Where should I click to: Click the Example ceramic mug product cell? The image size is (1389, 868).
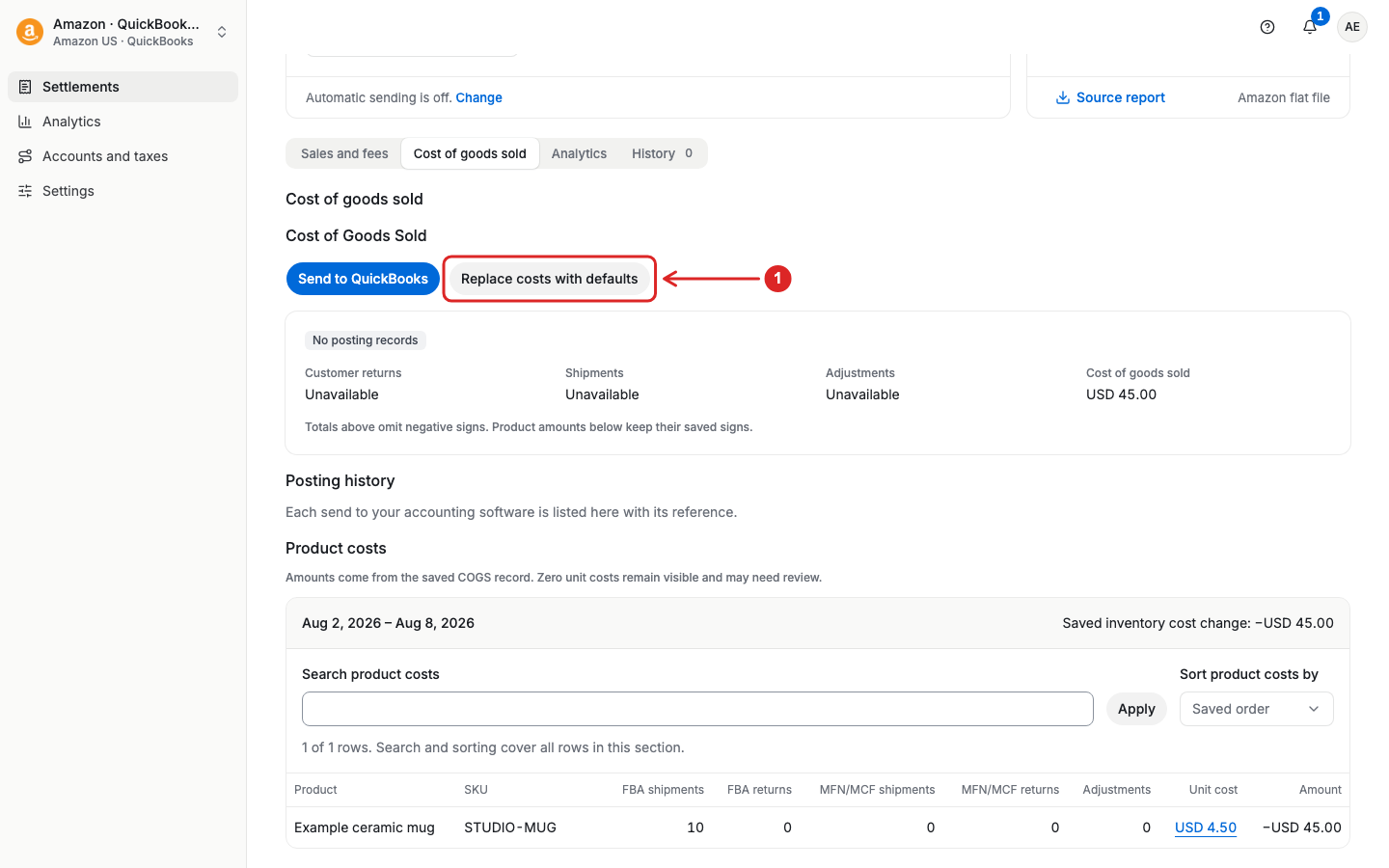click(365, 827)
